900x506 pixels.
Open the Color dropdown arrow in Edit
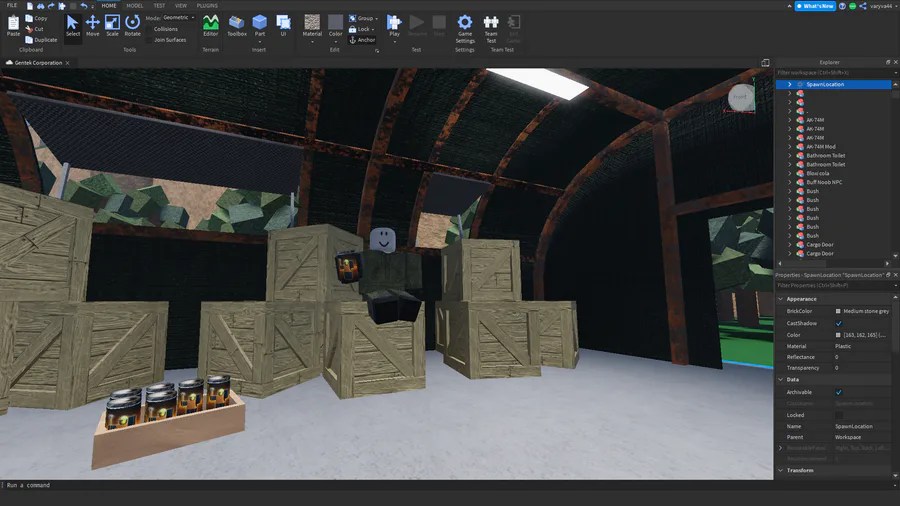coord(336,42)
